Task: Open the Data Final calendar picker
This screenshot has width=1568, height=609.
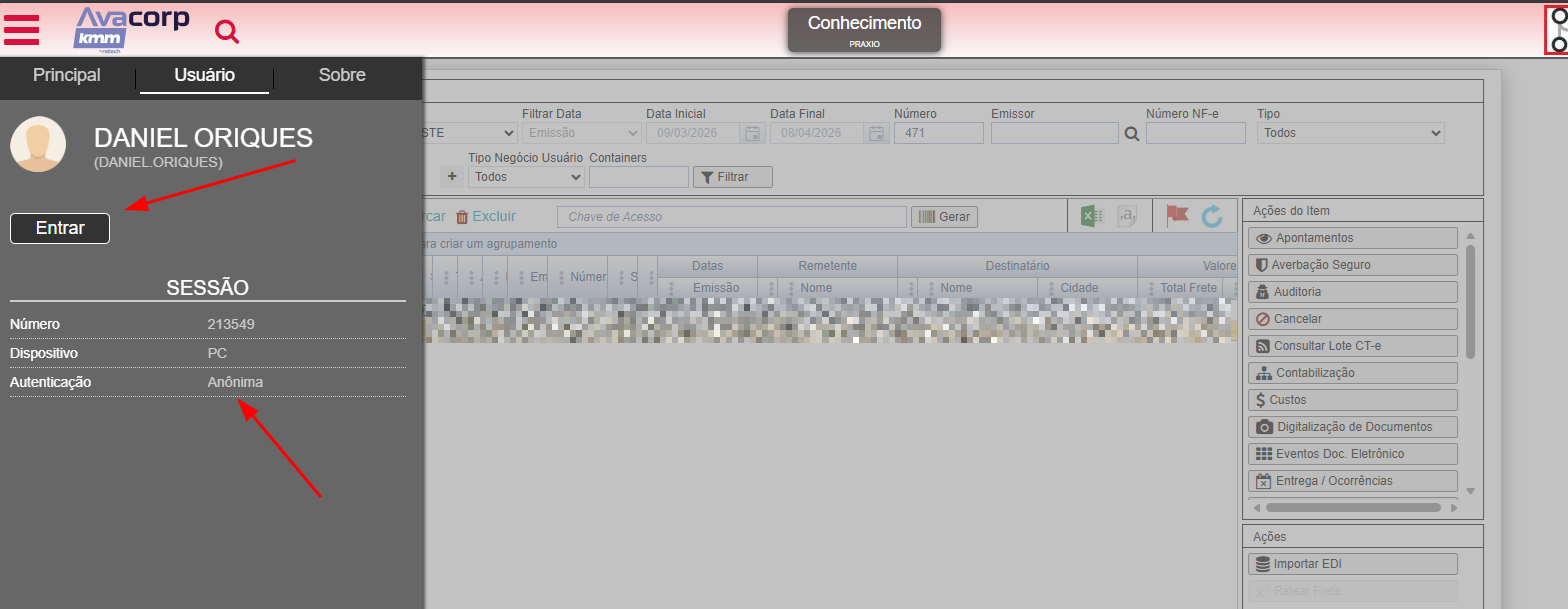Action: click(x=876, y=134)
